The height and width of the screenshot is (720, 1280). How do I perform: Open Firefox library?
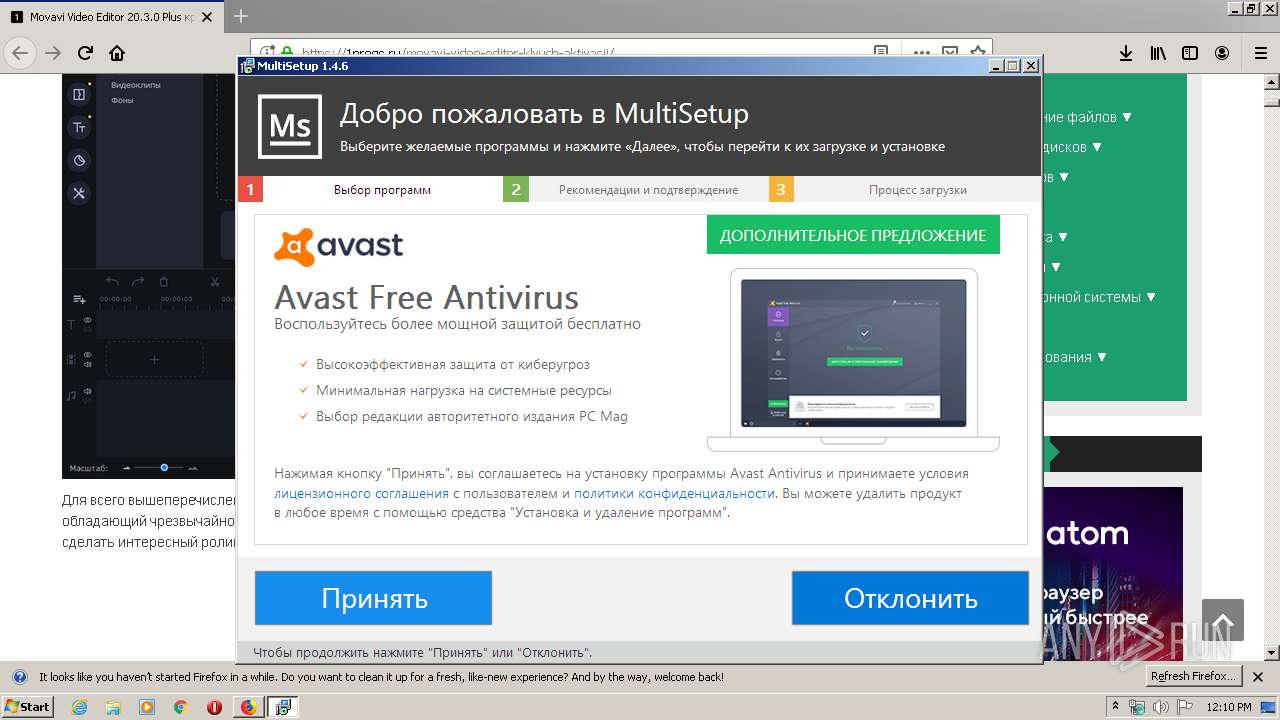click(x=1158, y=53)
